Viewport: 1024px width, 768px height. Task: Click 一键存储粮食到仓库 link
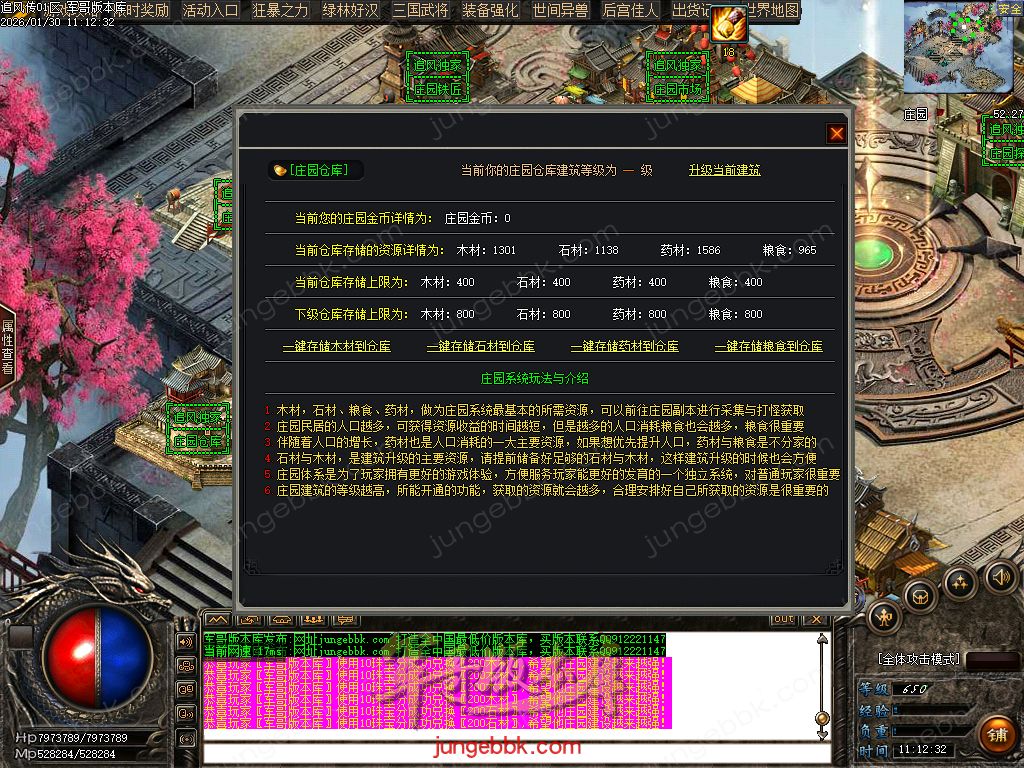[x=768, y=346]
